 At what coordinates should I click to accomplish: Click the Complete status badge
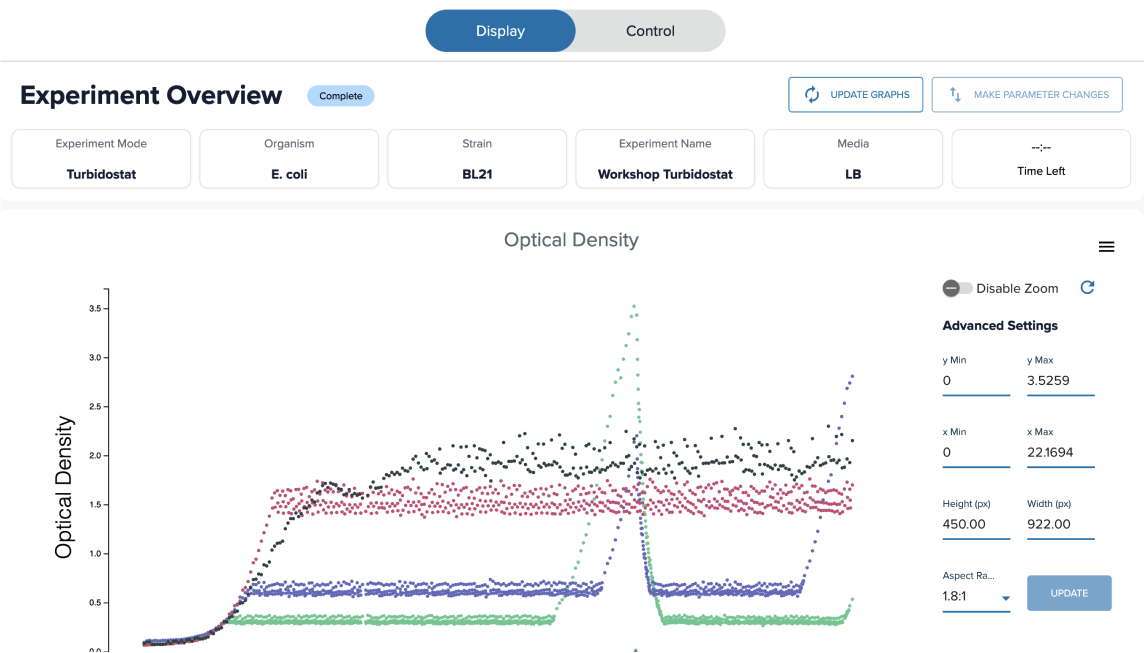click(341, 96)
